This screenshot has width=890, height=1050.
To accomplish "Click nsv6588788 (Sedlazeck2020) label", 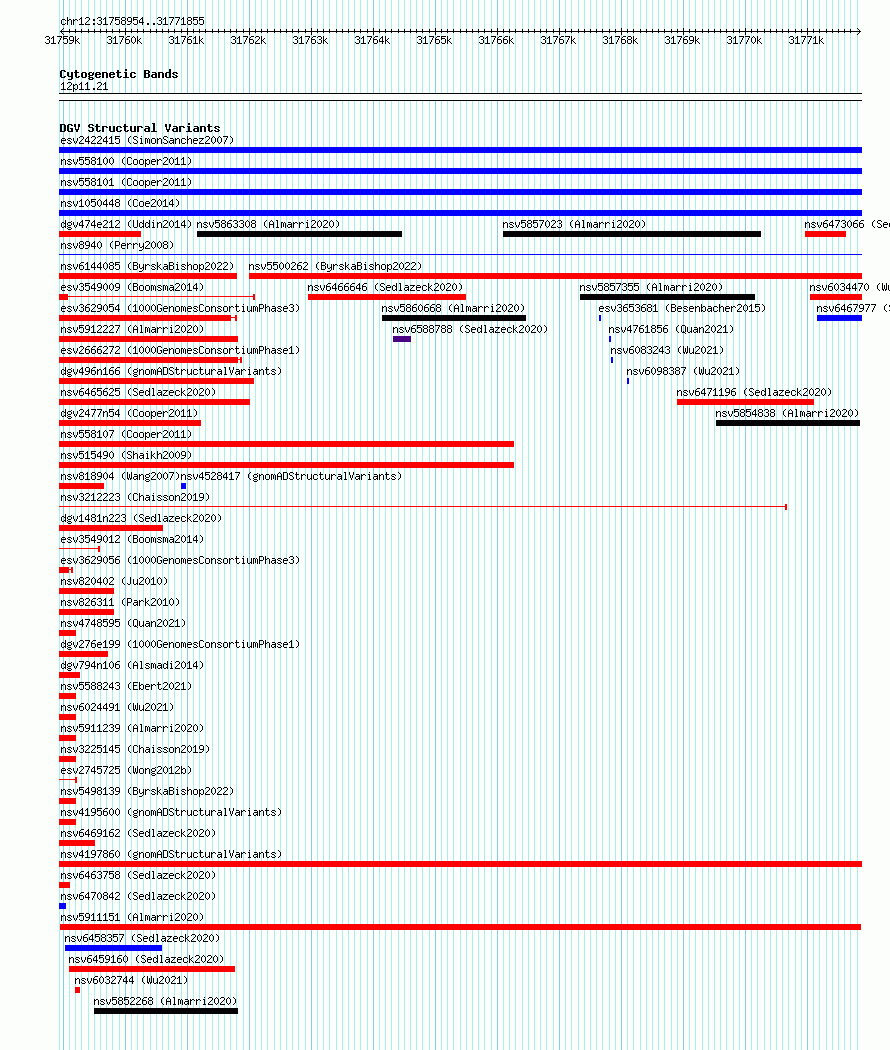I will tap(470, 329).
